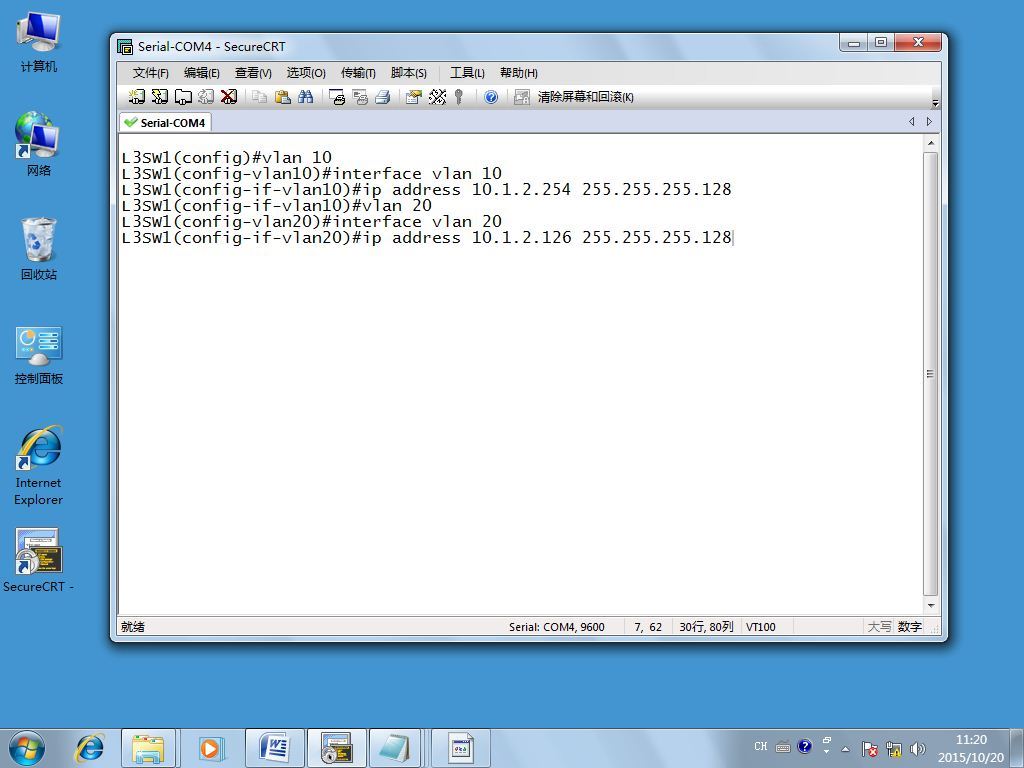Click the 'interface vlan 20' terminal line
Screen dimensions: 1024x768
pyautogui.click(x=312, y=221)
